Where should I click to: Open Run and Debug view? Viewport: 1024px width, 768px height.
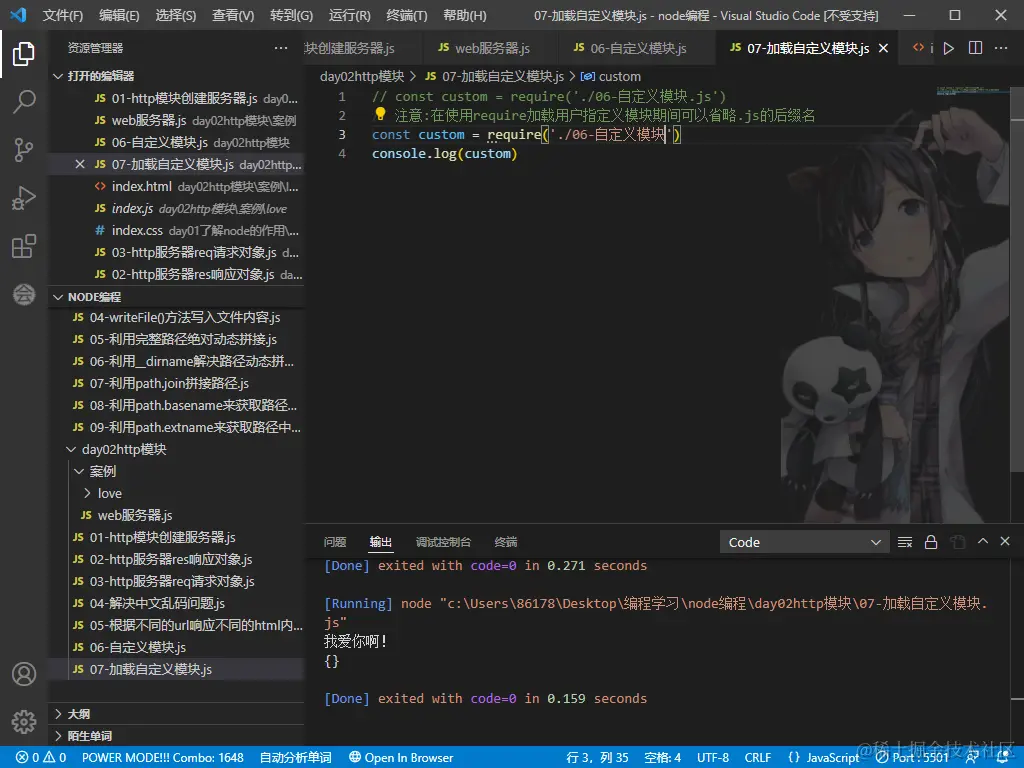24,198
